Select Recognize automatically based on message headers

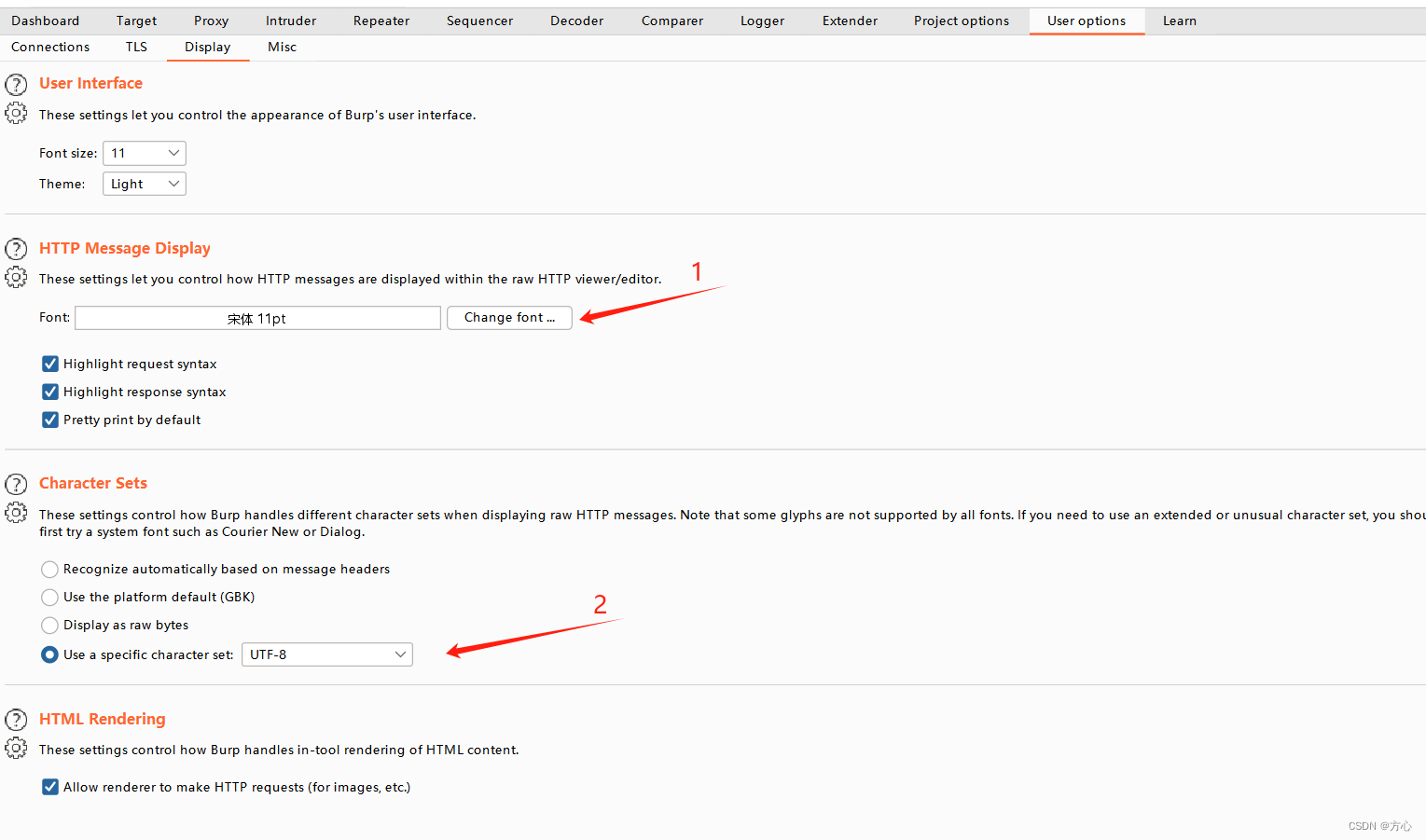click(50, 569)
